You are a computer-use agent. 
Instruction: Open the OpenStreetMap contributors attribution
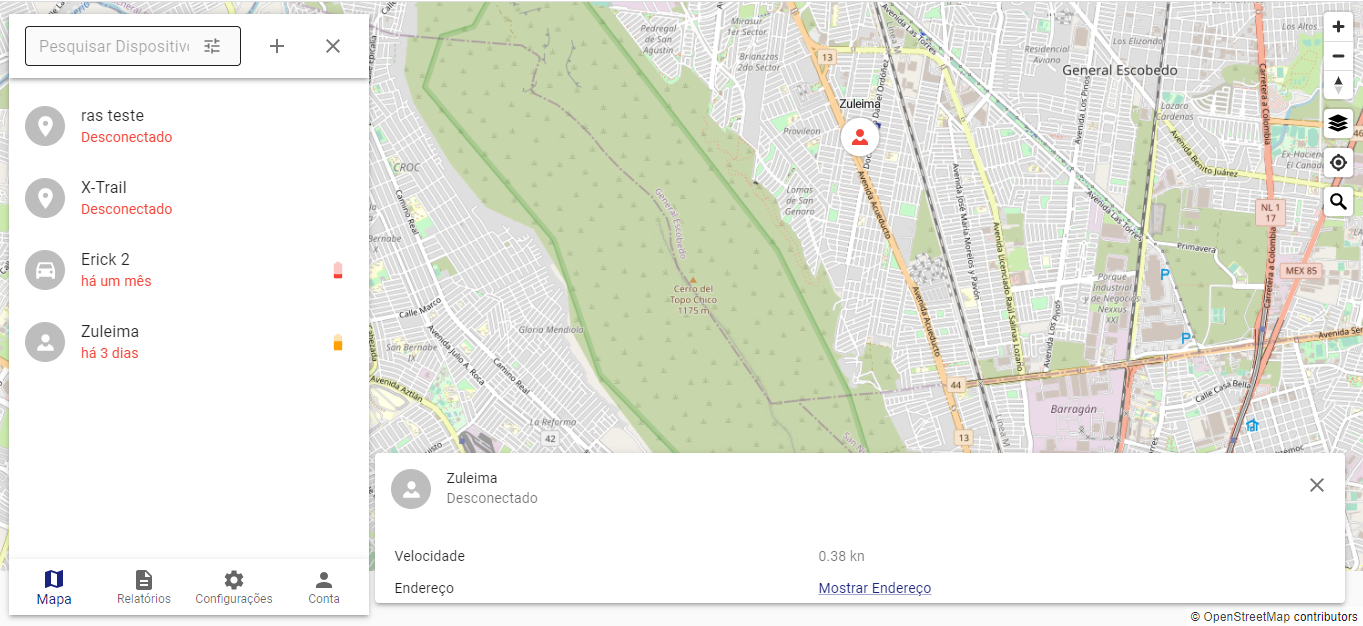pyautogui.click(x=1274, y=617)
